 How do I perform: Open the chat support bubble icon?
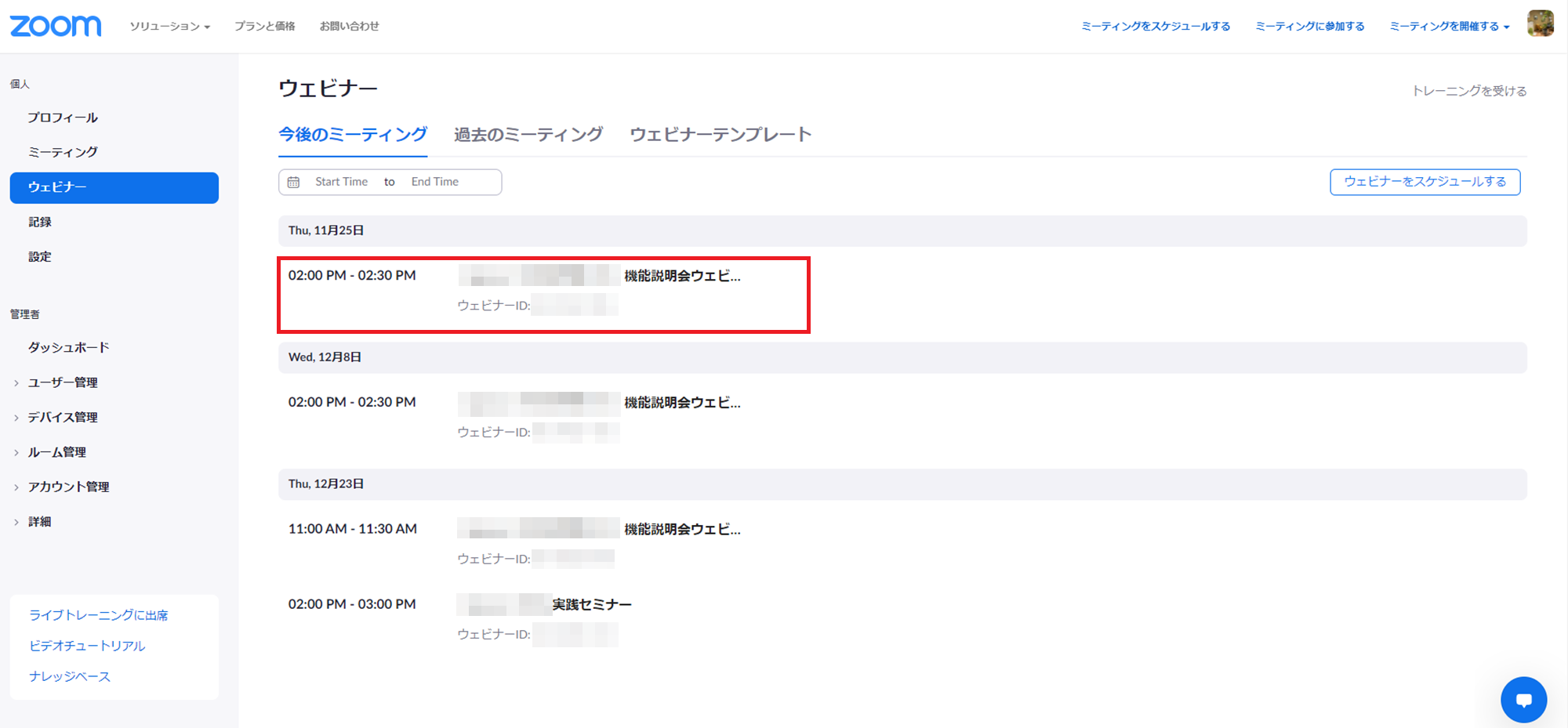[x=1523, y=699]
